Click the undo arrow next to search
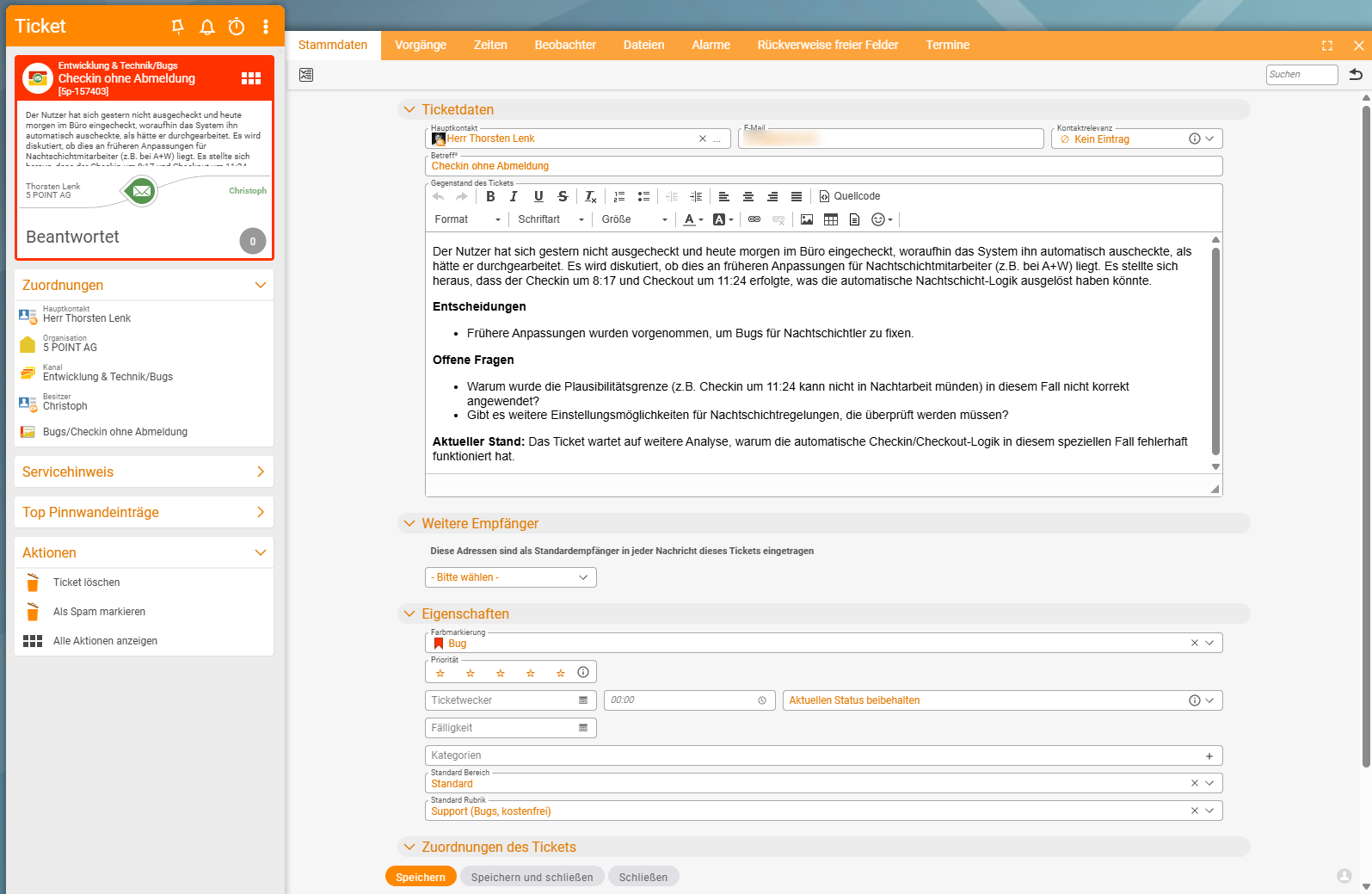 (x=1357, y=74)
